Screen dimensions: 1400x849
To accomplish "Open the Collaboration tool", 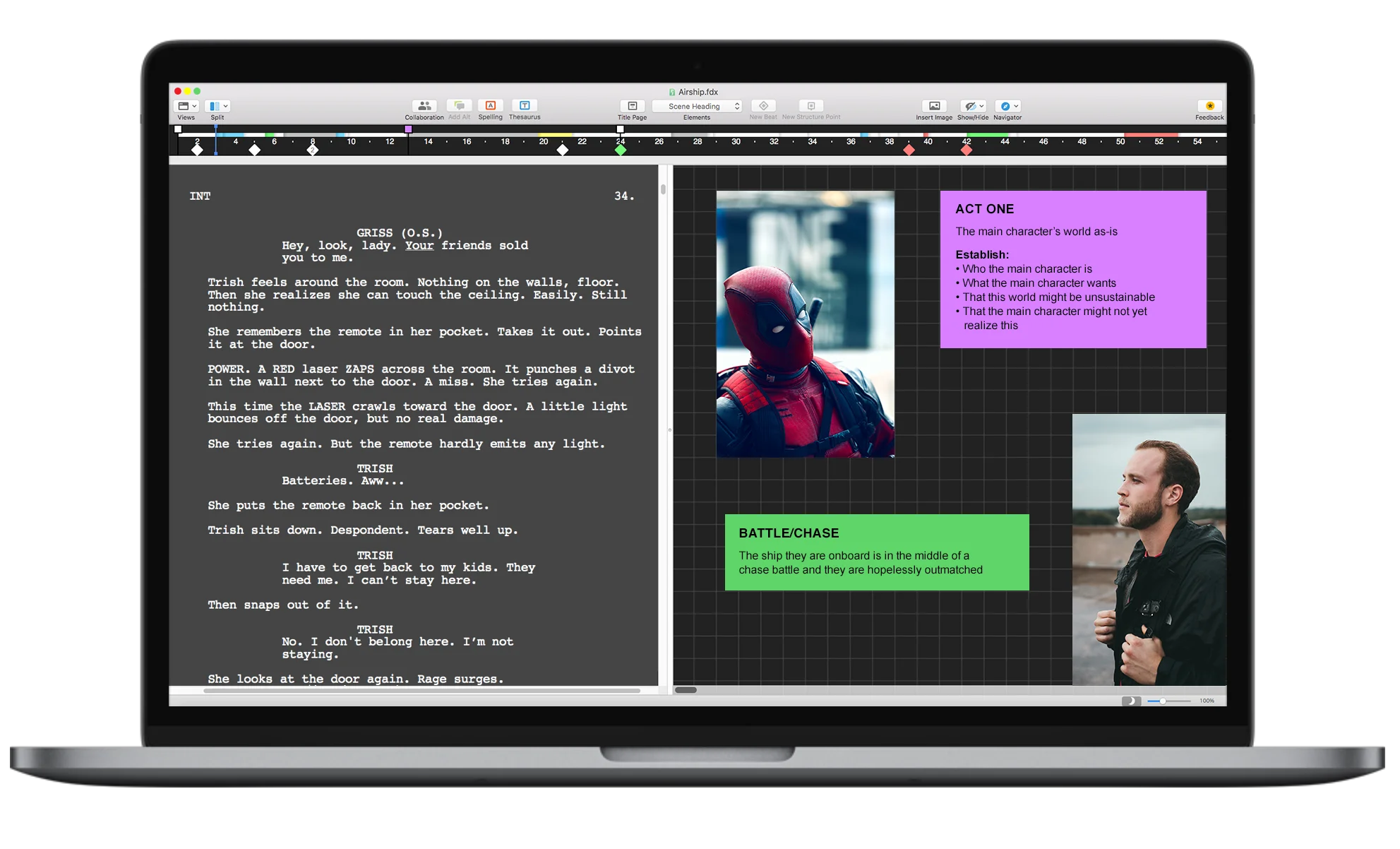I will coord(424,106).
